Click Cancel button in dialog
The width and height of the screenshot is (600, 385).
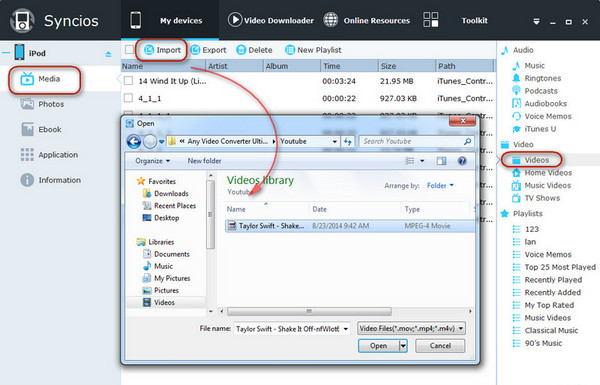[440, 346]
